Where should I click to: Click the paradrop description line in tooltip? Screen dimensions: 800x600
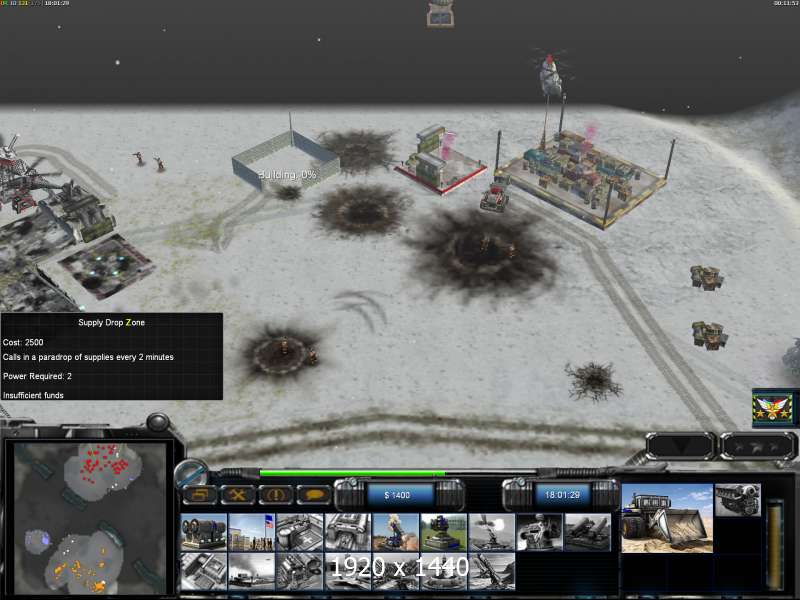tap(88, 357)
